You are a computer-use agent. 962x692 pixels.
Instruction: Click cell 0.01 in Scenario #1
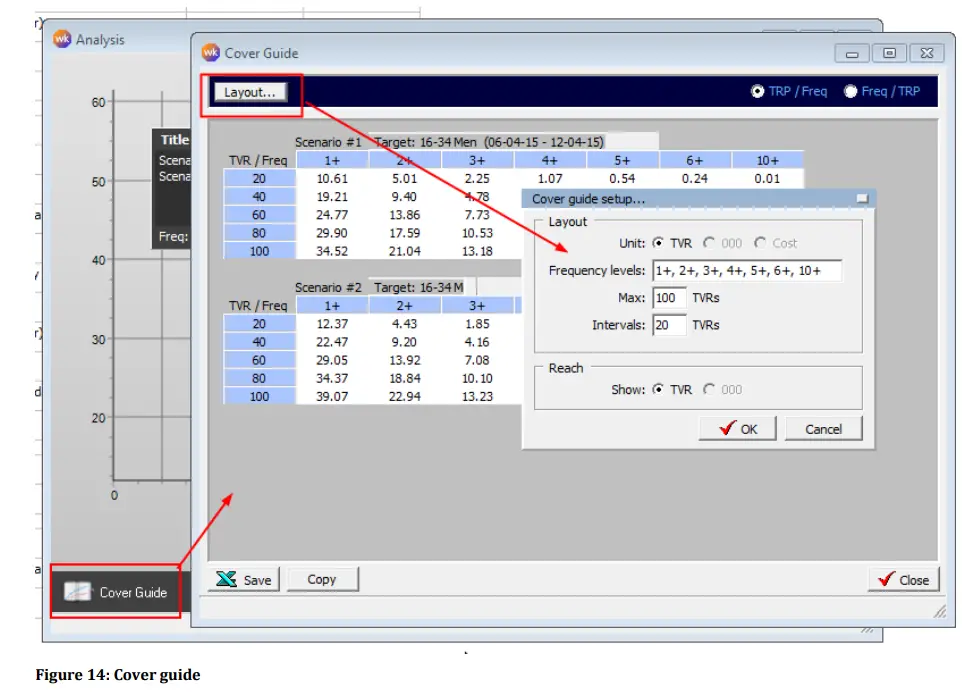click(768, 179)
